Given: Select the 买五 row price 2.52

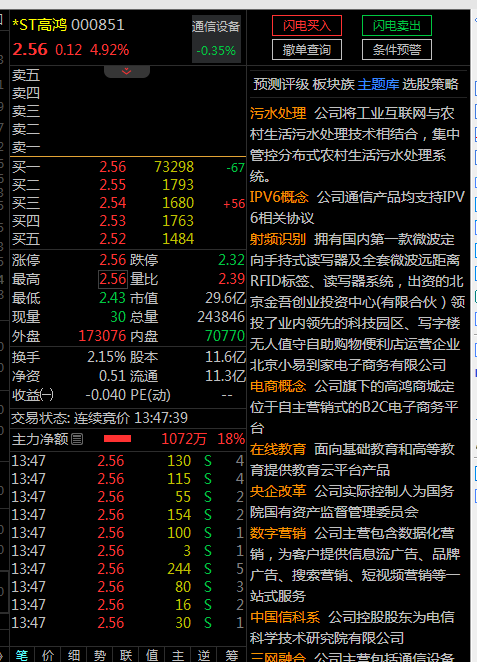Looking at the screenshot, I should pyautogui.click(x=113, y=239).
